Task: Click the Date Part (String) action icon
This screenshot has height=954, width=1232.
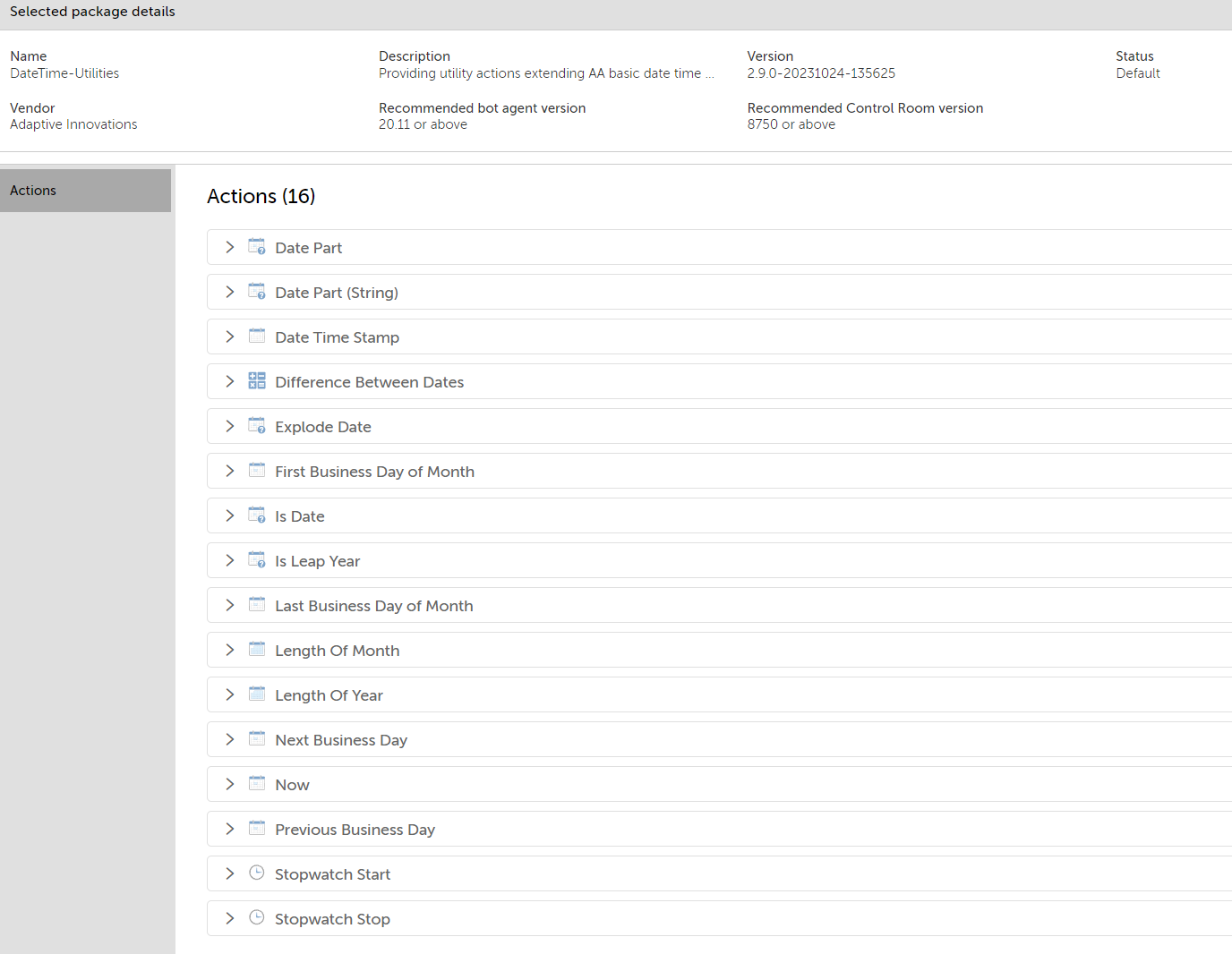Action: click(x=257, y=292)
